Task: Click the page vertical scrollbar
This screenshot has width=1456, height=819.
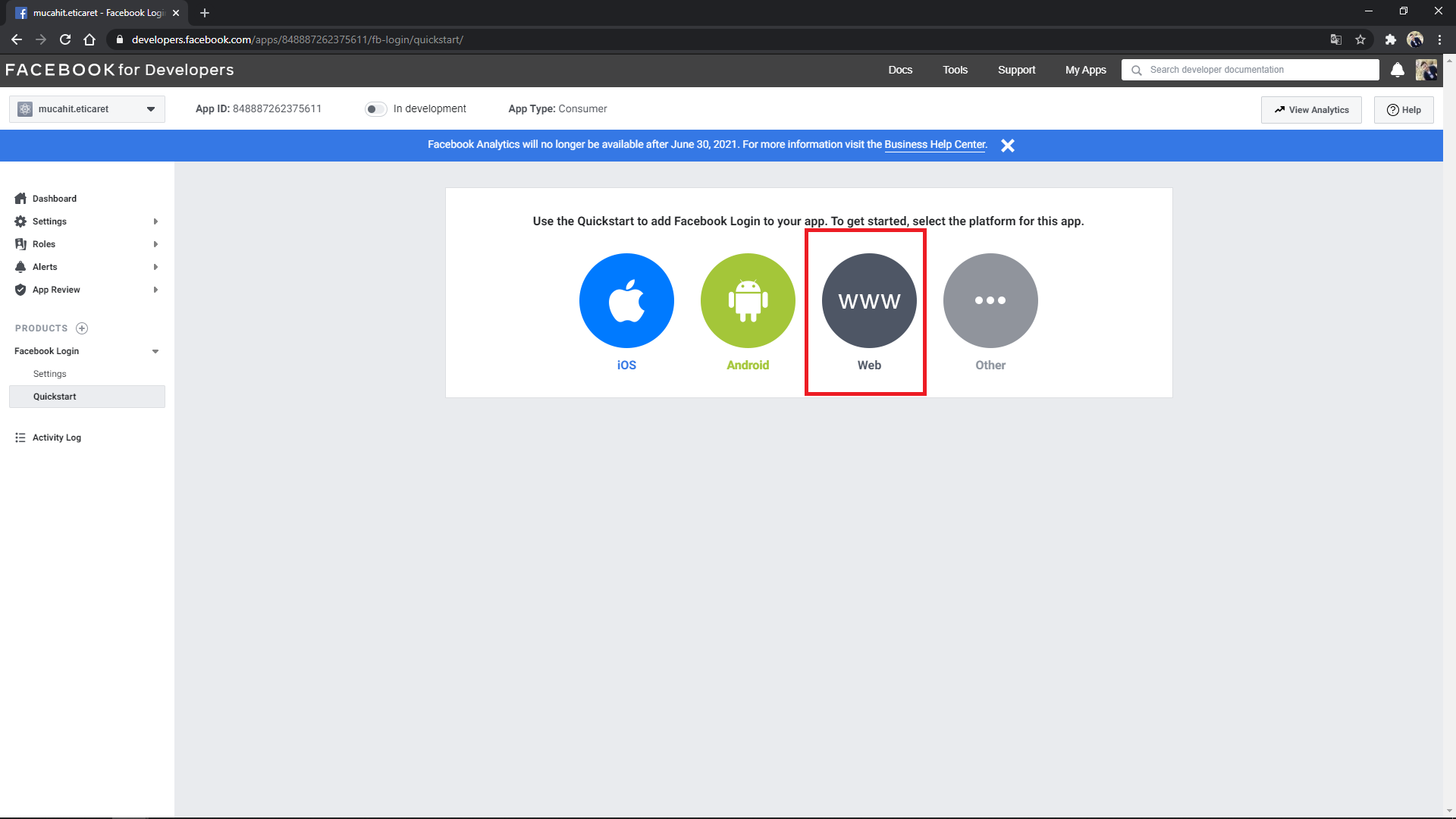Action: click(1449, 435)
